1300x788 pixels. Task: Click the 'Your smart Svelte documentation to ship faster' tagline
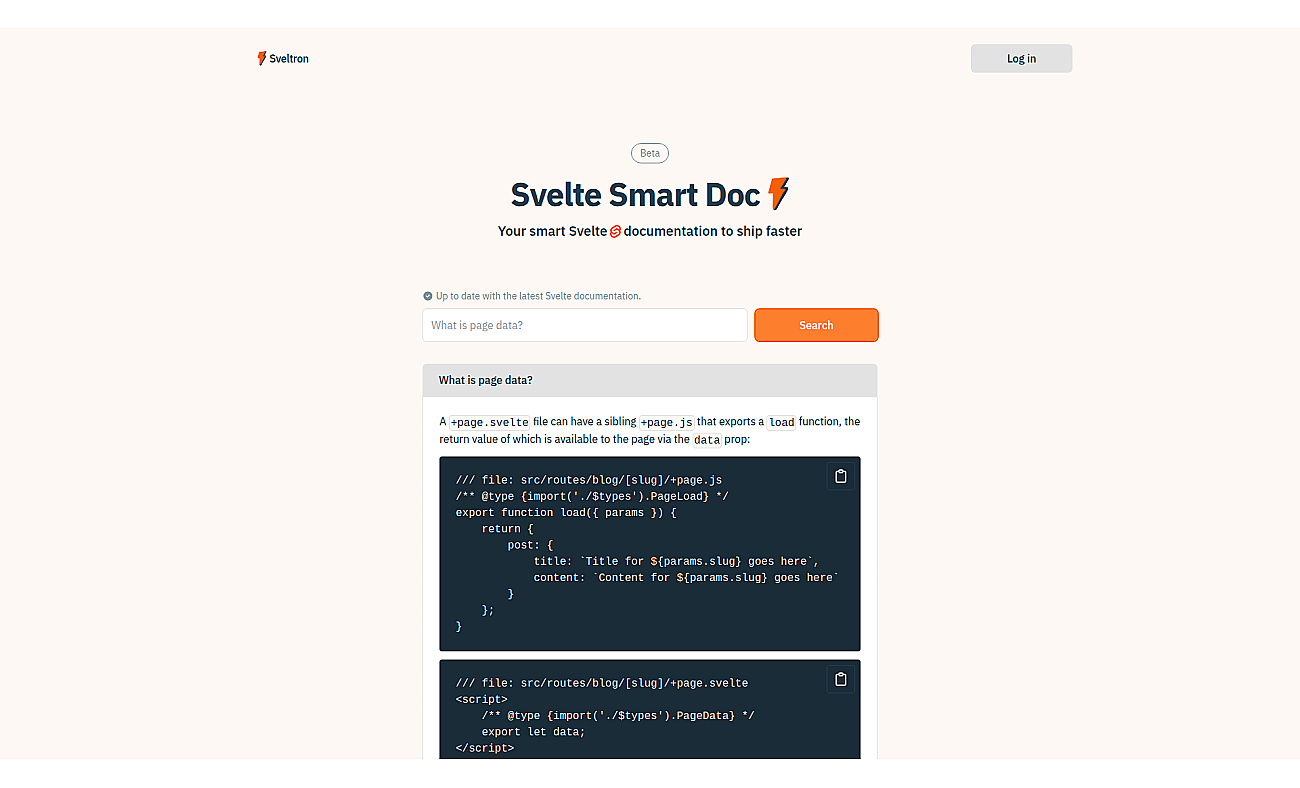point(650,231)
